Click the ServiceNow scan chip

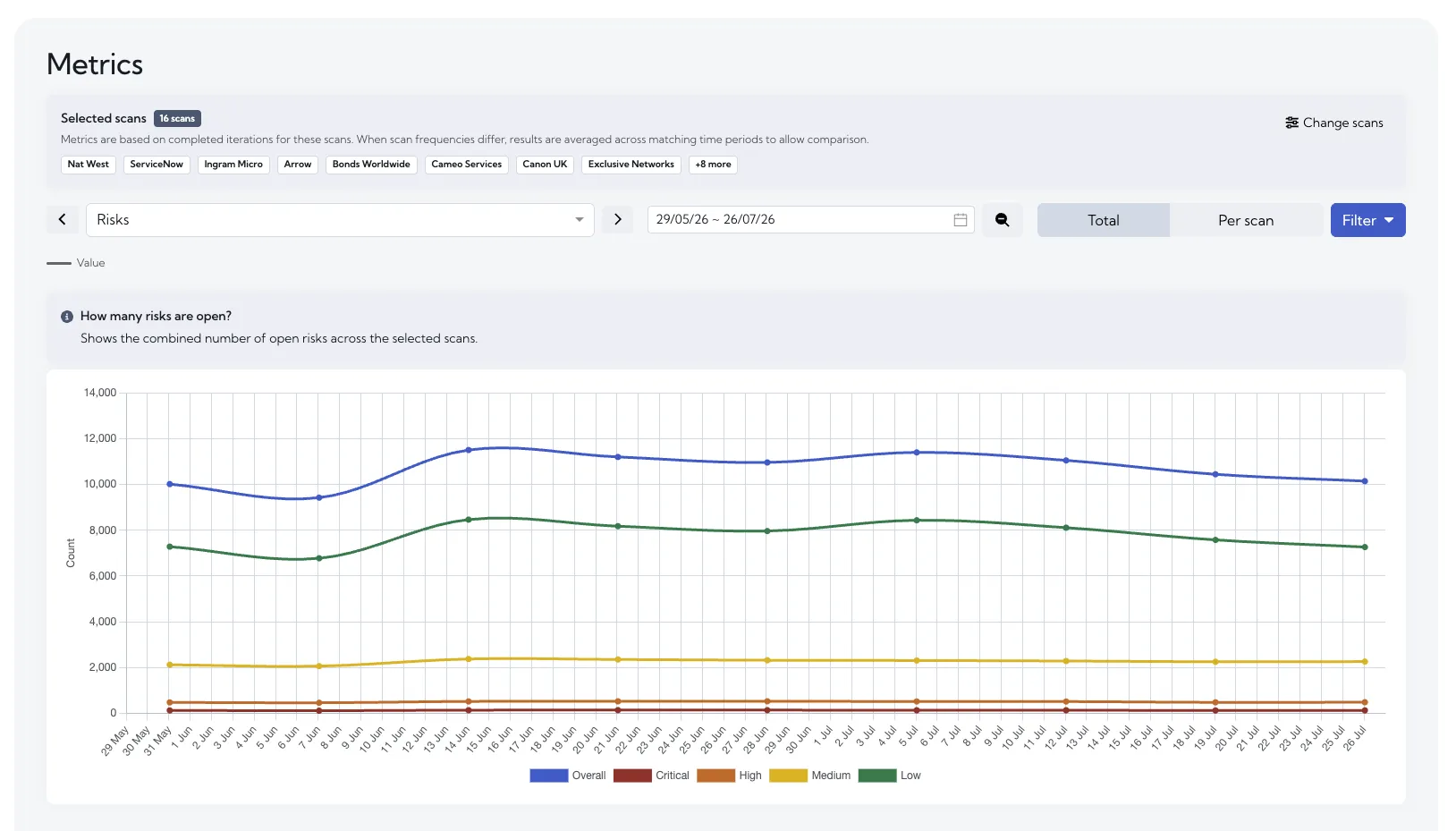point(157,165)
